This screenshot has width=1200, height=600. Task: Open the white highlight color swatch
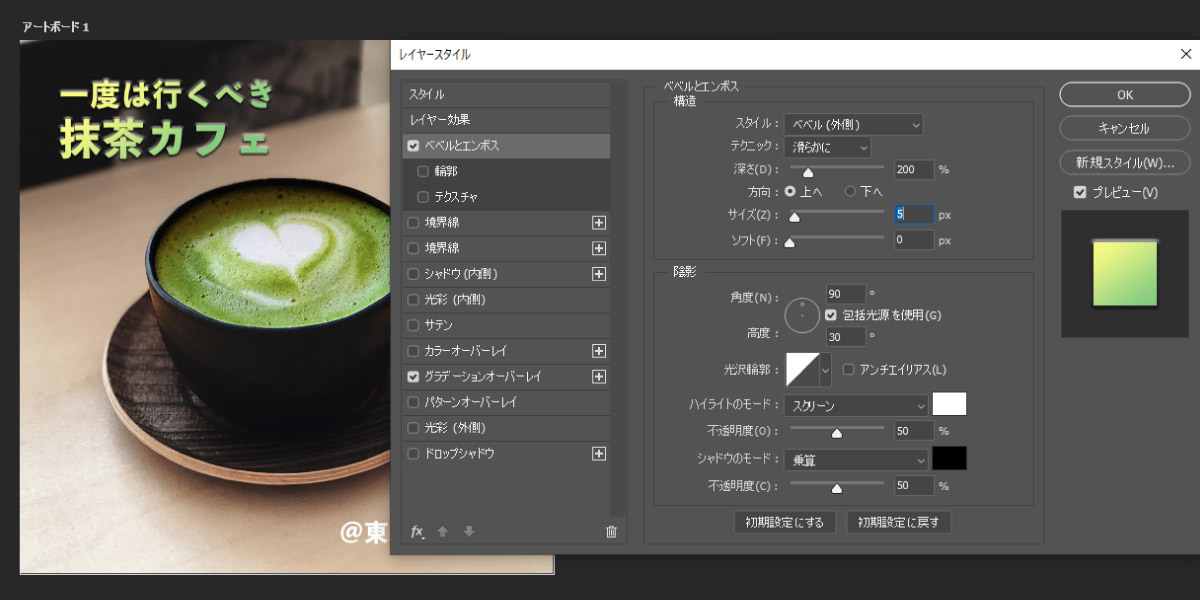coord(950,404)
